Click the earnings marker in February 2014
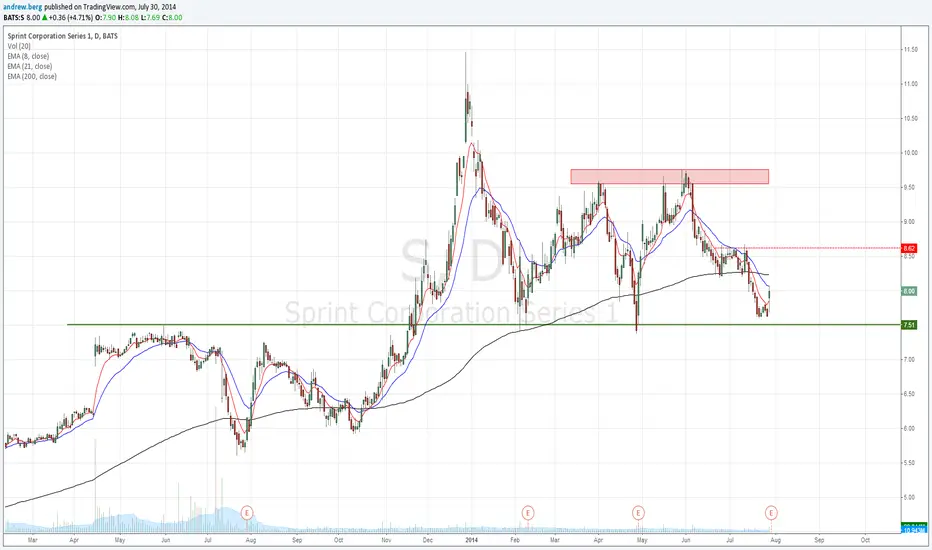 coord(527,513)
